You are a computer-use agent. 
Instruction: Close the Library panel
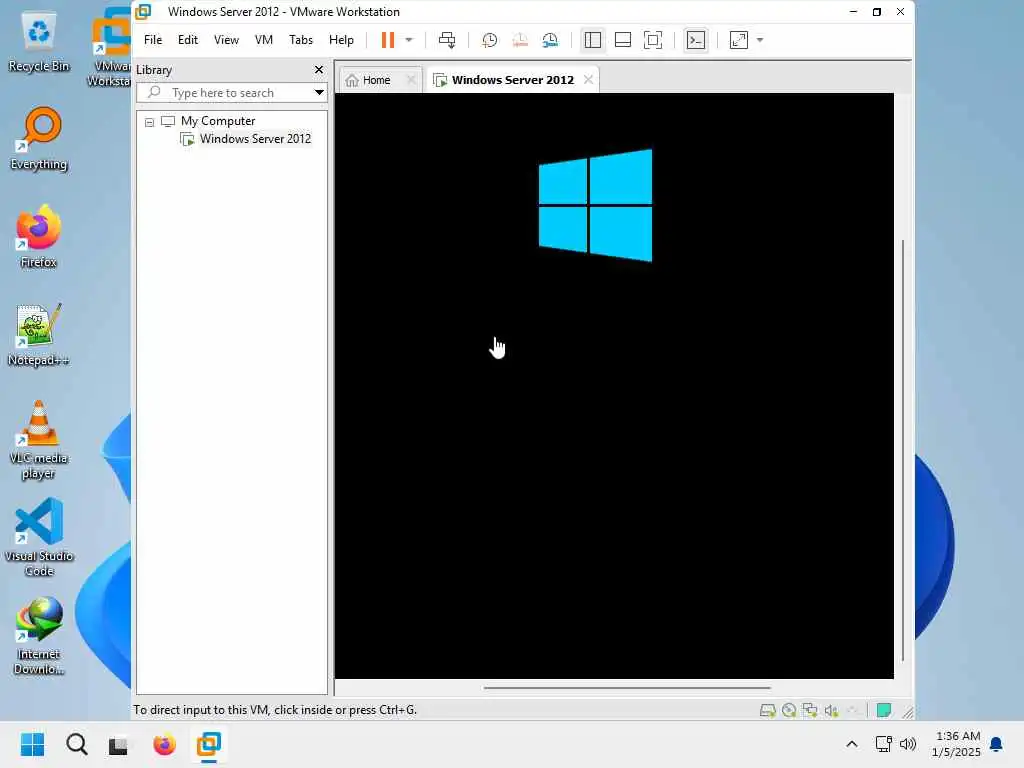(x=319, y=69)
